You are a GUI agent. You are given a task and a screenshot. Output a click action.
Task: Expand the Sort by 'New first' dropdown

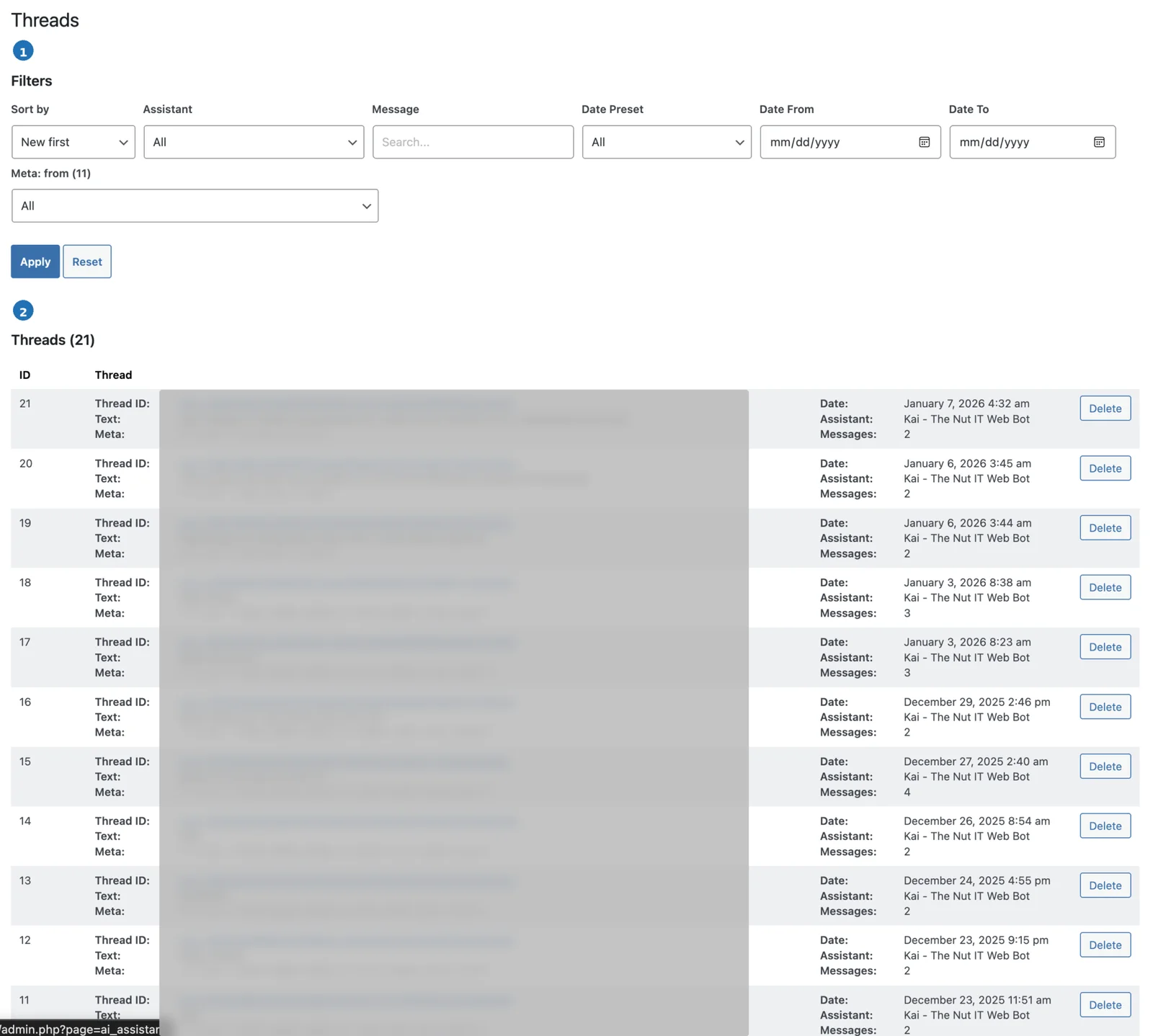[x=74, y=142]
